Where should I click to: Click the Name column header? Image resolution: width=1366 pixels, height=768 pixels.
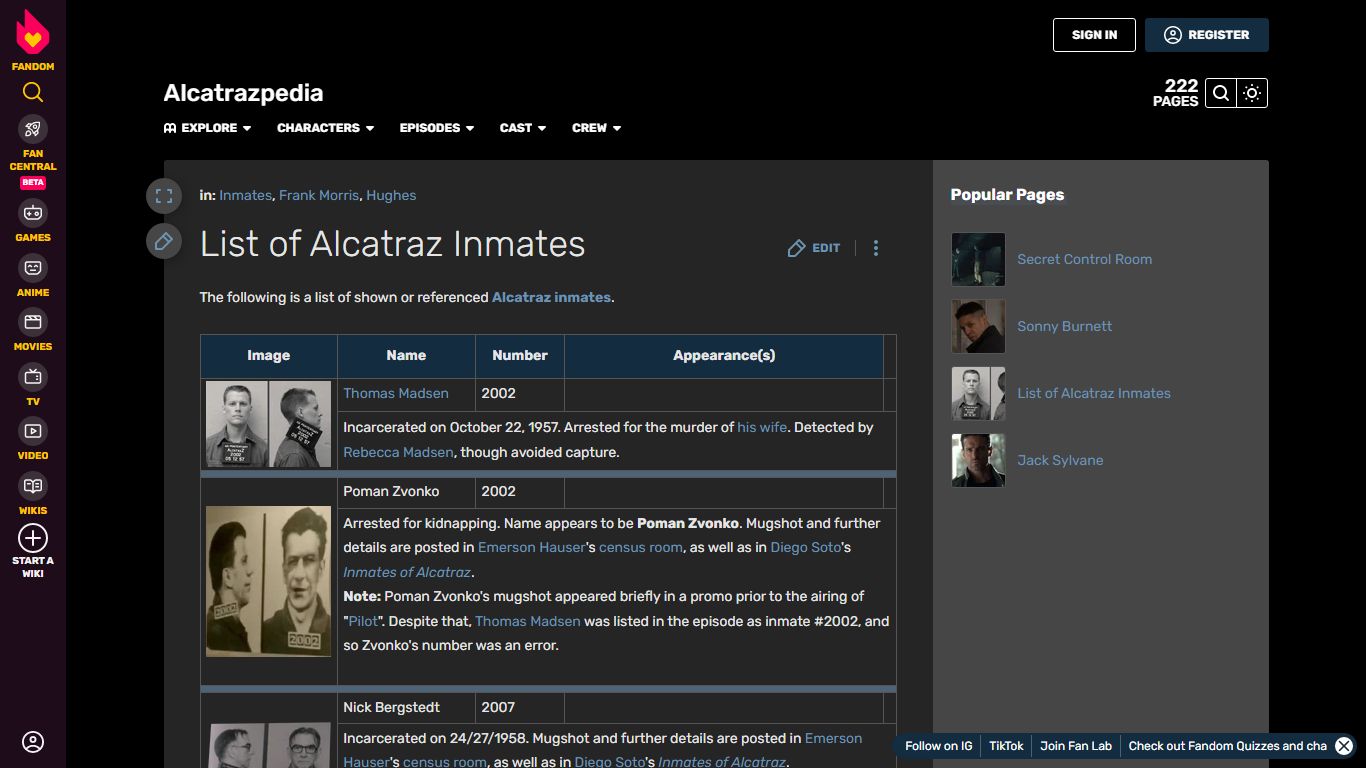tap(406, 356)
